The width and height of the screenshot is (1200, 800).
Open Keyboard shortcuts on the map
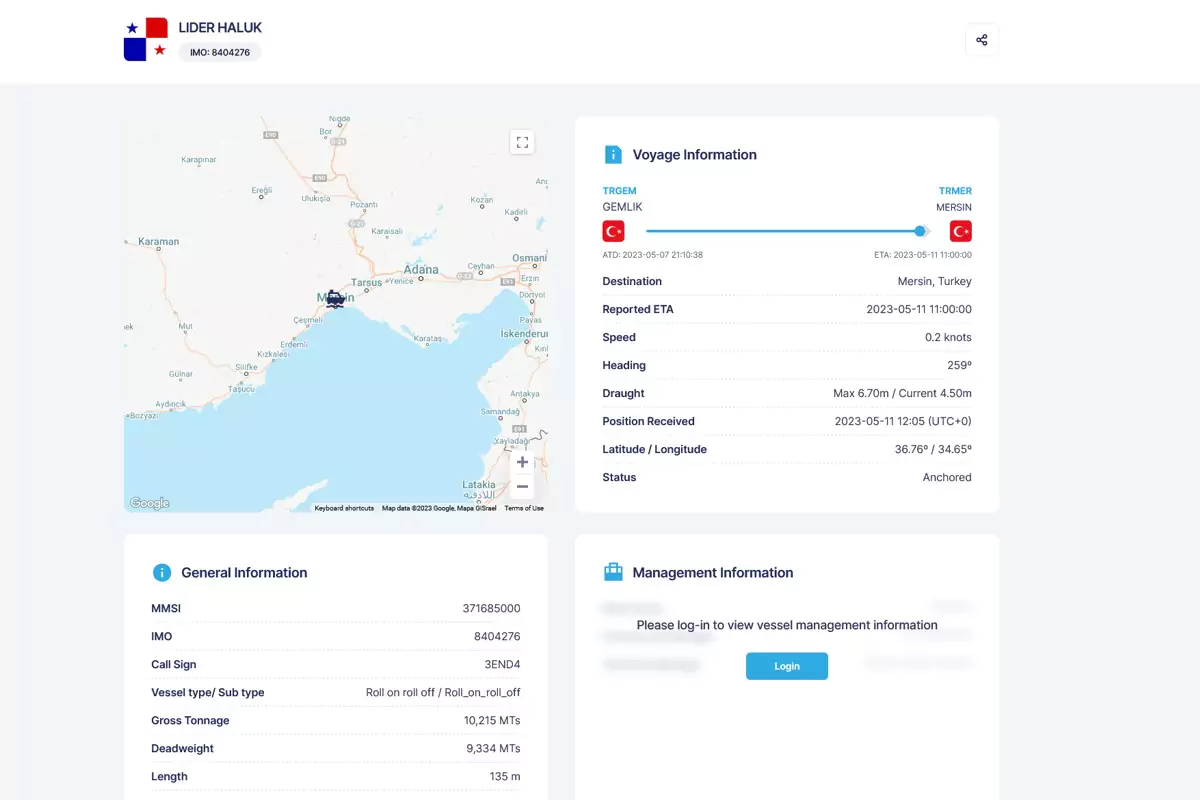[344, 508]
